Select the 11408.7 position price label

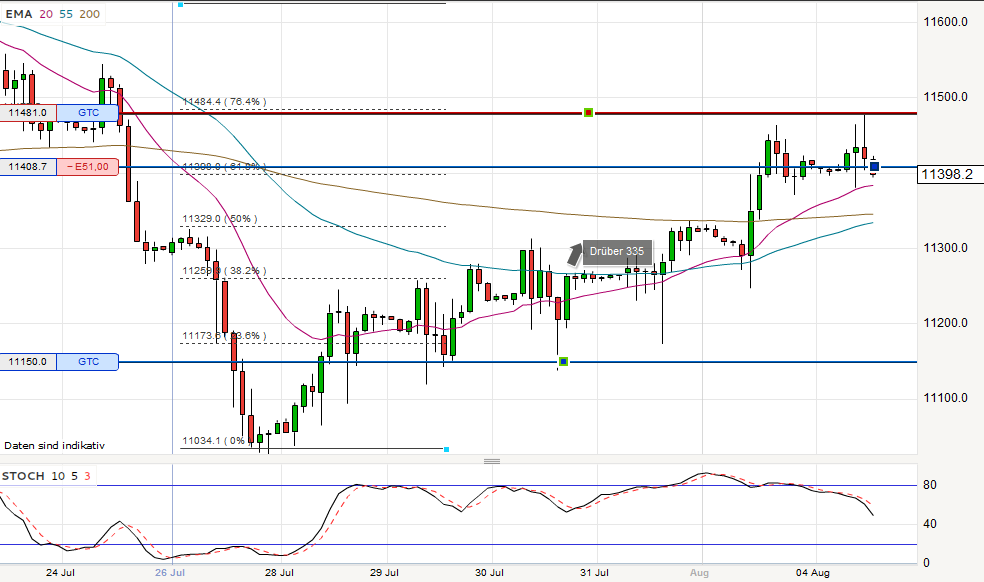coord(28,167)
